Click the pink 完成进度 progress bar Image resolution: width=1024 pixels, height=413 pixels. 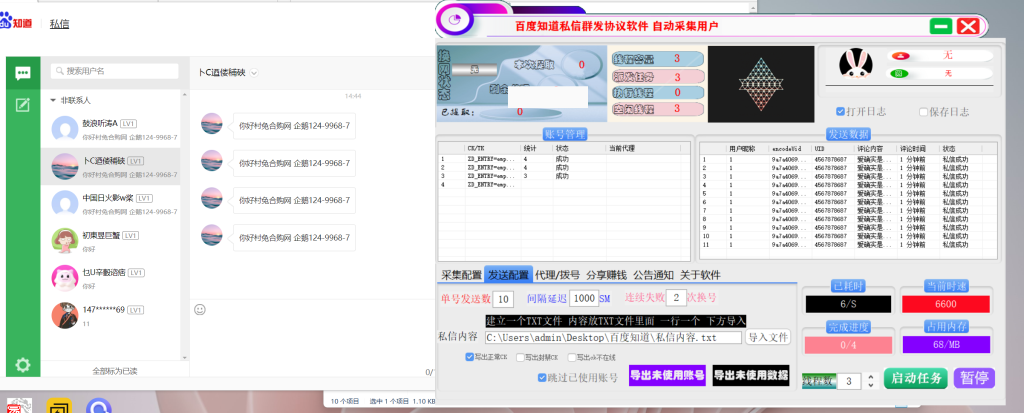[844, 344]
